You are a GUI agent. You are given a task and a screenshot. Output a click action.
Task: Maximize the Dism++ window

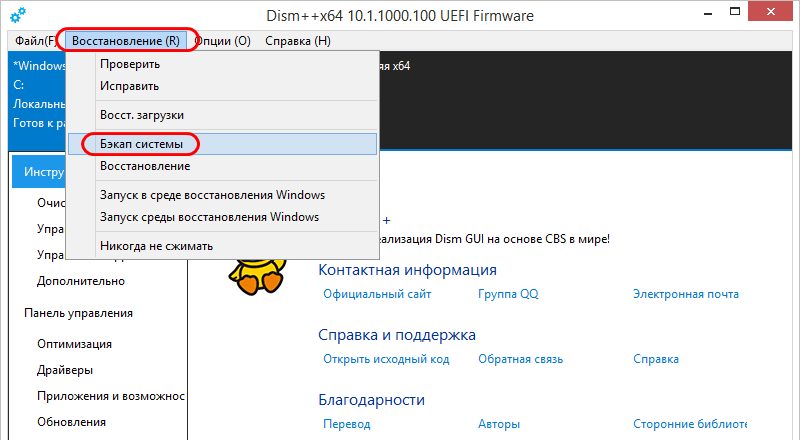point(735,12)
